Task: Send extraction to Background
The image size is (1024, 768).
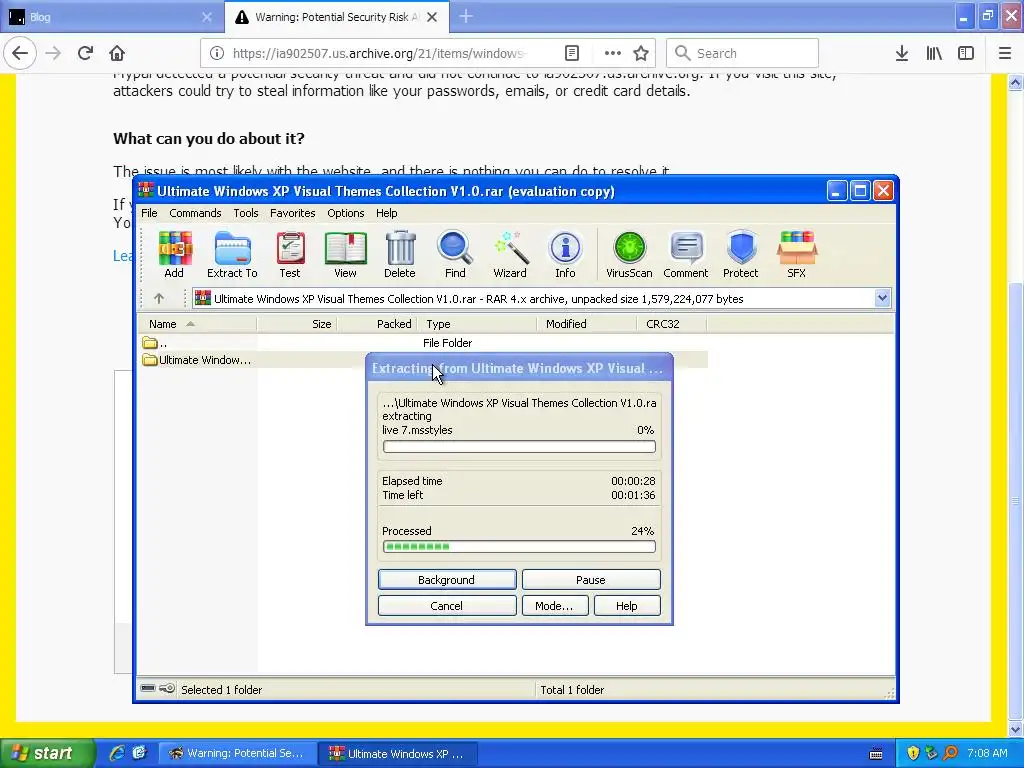Action: [447, 580]
